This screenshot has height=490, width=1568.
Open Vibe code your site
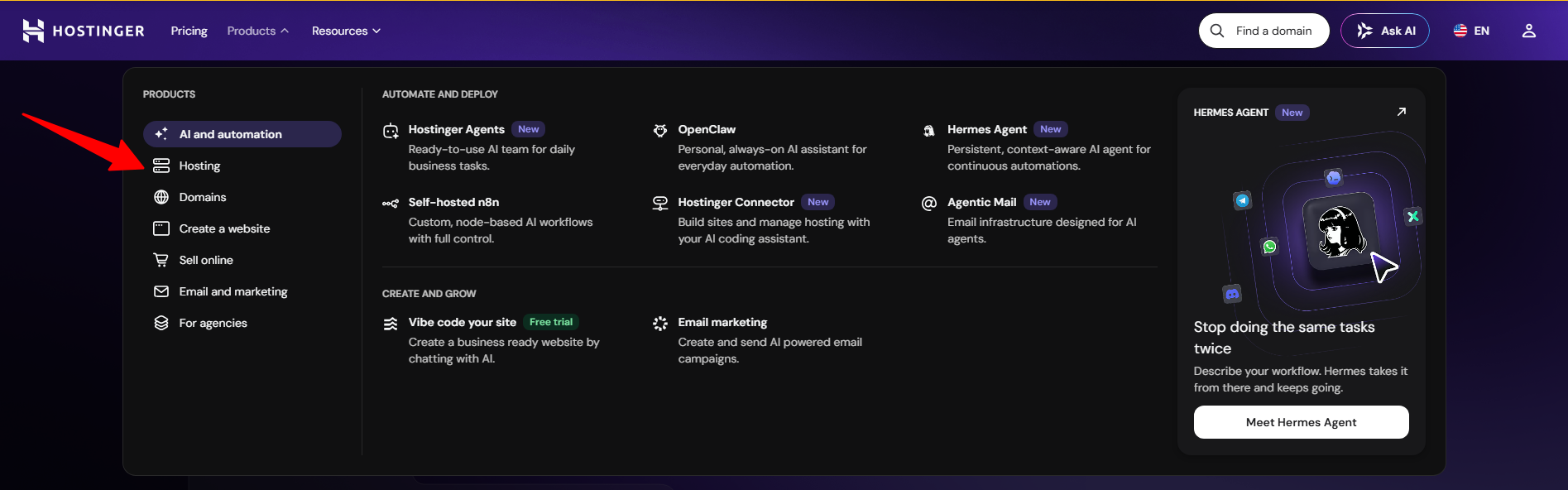462,322
